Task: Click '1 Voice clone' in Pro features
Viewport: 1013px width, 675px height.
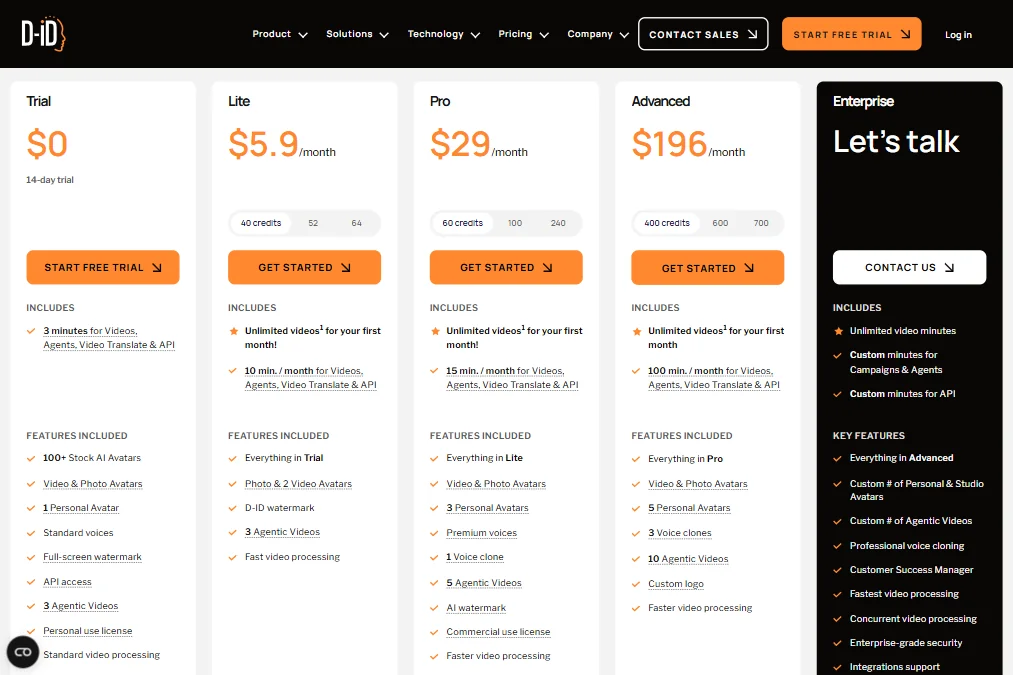Action: (475, 557)
